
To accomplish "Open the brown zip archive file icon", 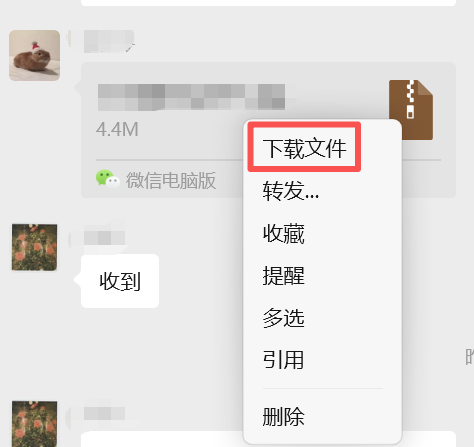I will 411,110.
